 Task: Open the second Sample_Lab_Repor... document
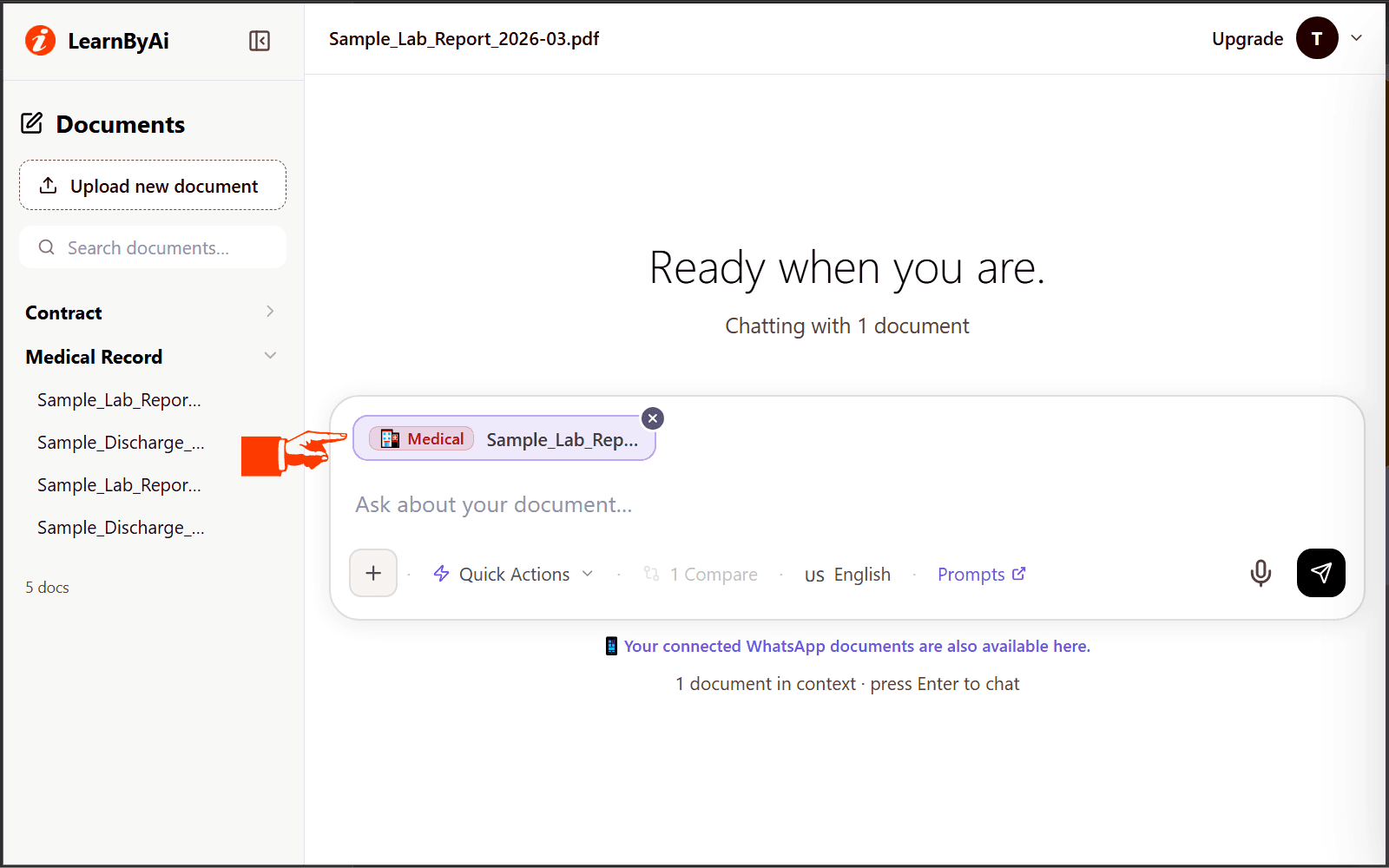120,485
